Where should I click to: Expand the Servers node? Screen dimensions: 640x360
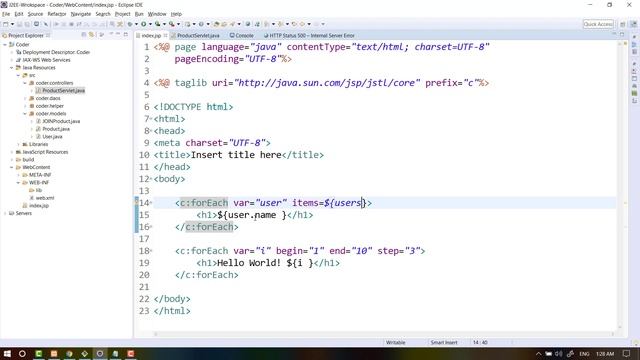[x=5, y=213]
